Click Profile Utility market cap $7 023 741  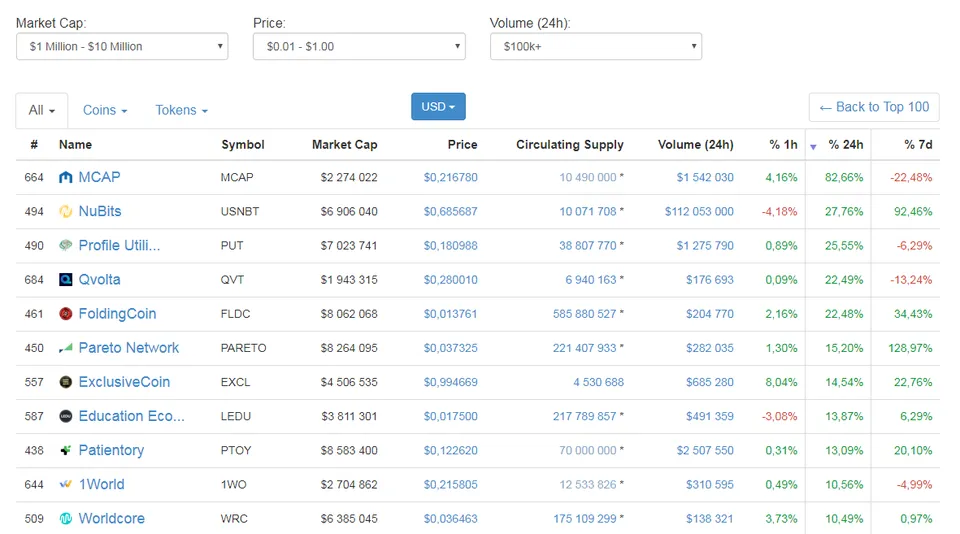[x=349, y=246]
